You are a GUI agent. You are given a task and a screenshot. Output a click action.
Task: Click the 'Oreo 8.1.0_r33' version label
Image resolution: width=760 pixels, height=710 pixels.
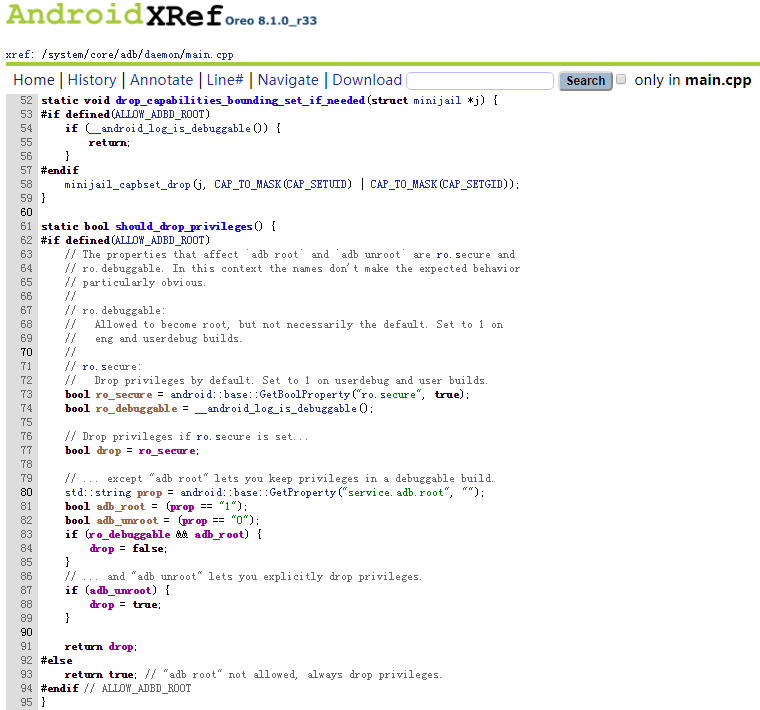[271, 20]
